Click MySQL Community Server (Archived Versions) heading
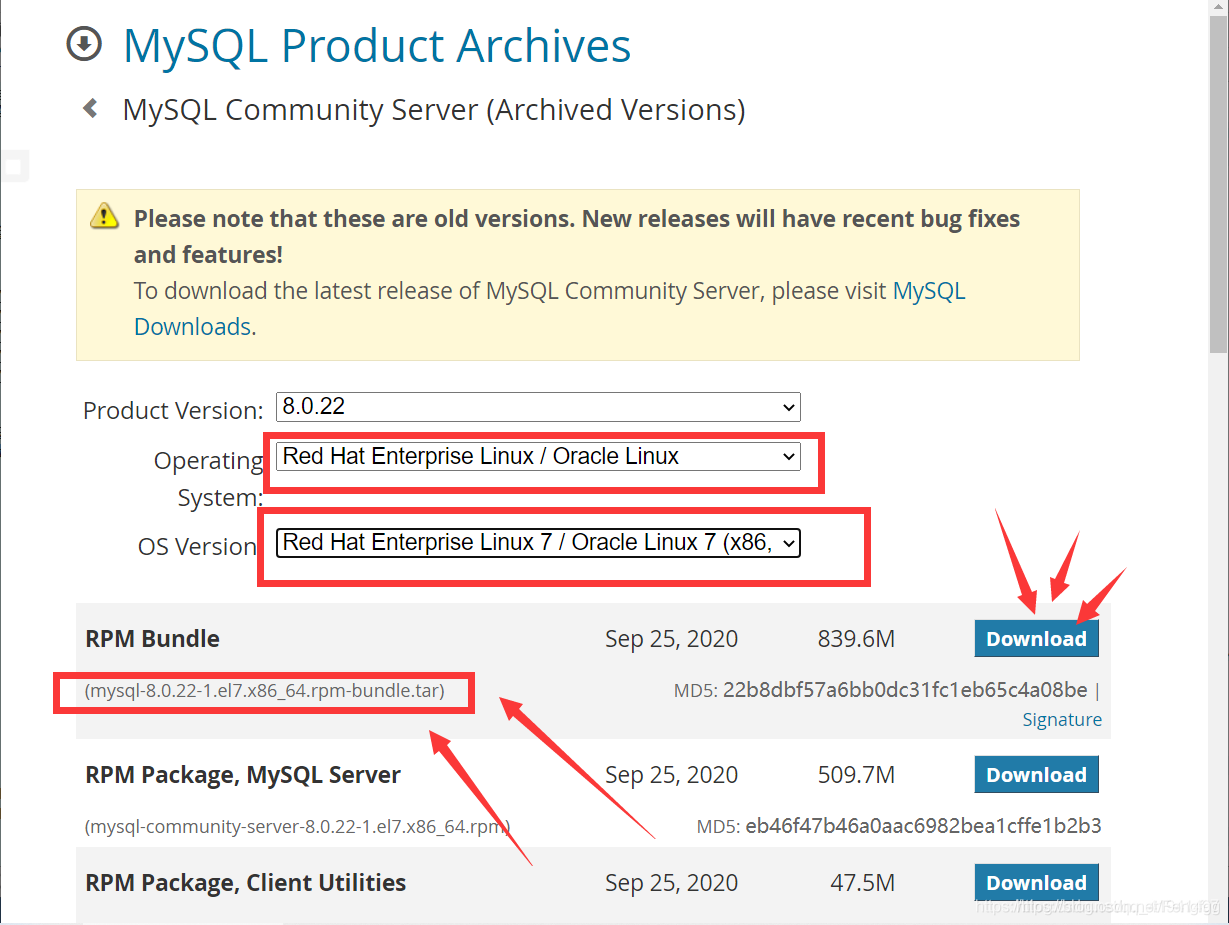This screenshot has height=925, width=1229. (433, 110)
